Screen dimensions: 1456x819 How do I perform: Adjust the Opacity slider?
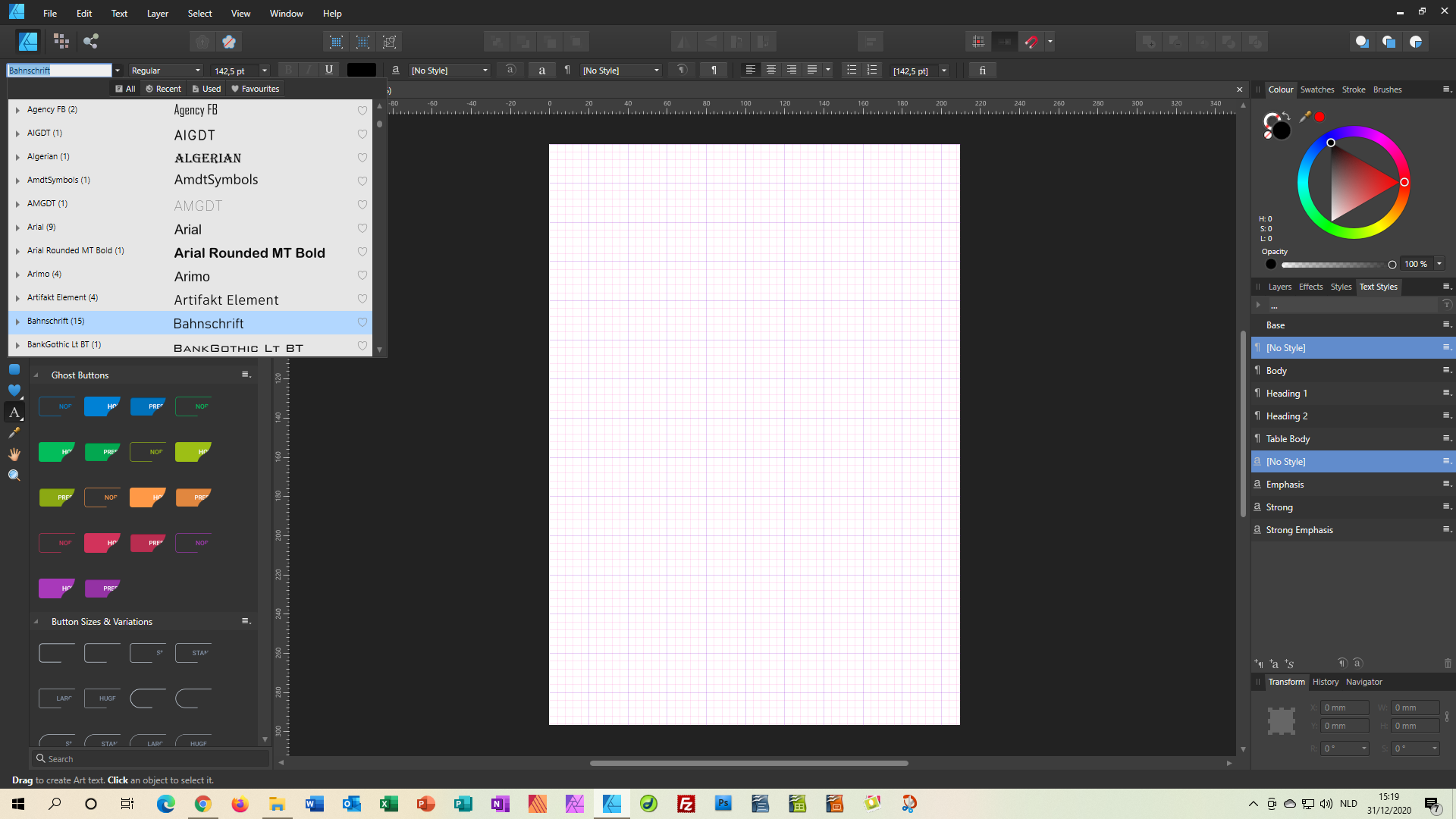tap(1337, 265)
